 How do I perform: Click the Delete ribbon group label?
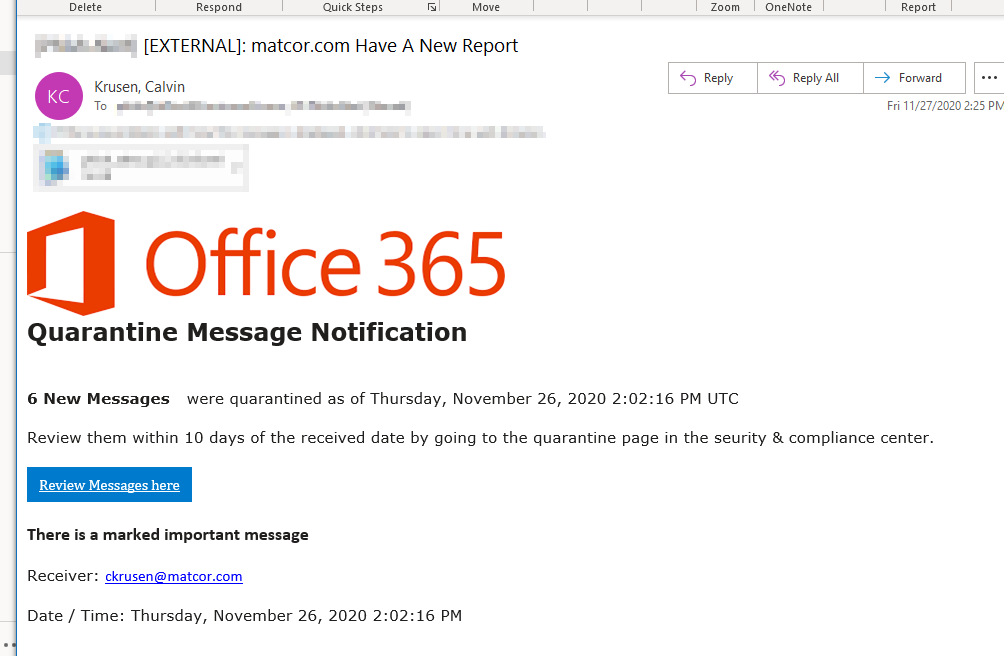pos(85,7)
